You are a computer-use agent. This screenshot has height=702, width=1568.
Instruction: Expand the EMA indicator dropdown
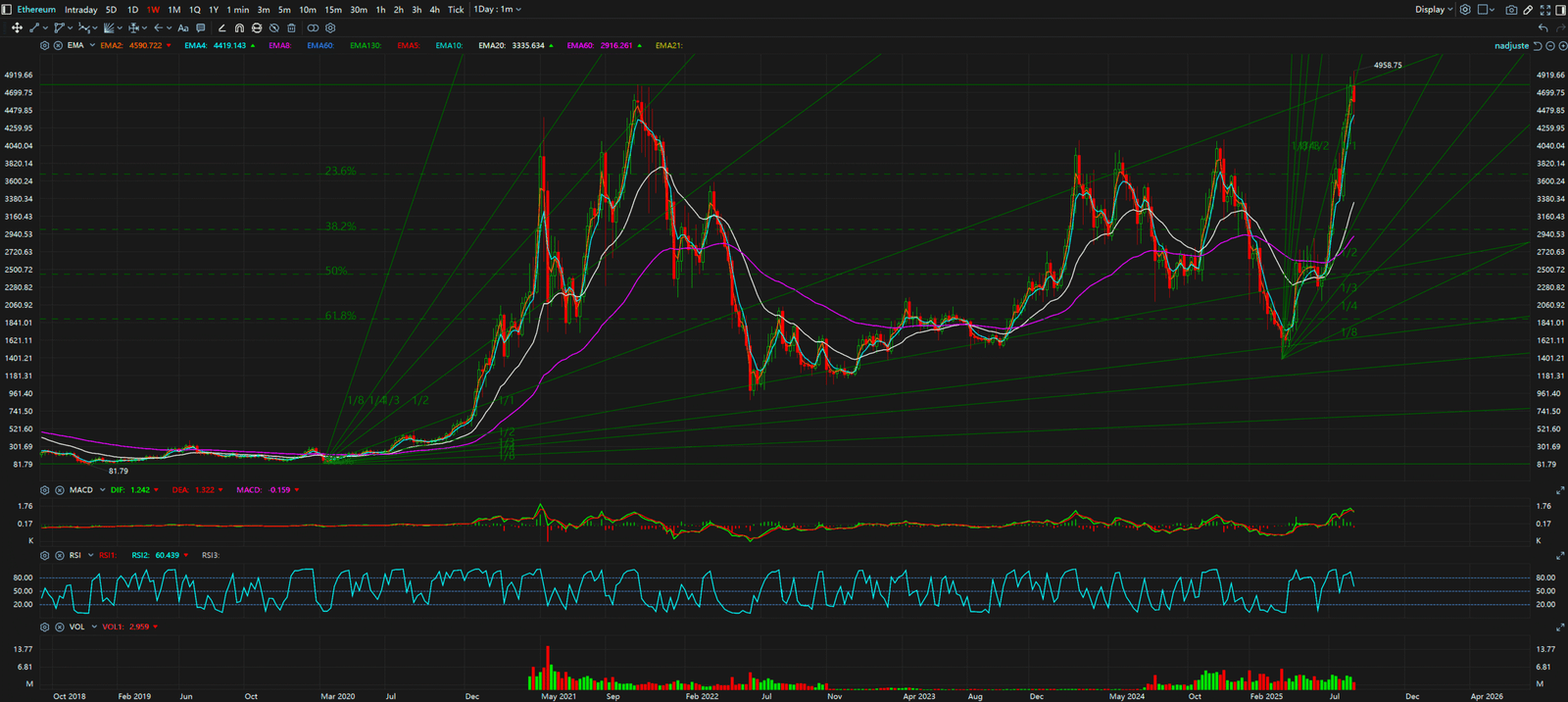tap(92, 46)
